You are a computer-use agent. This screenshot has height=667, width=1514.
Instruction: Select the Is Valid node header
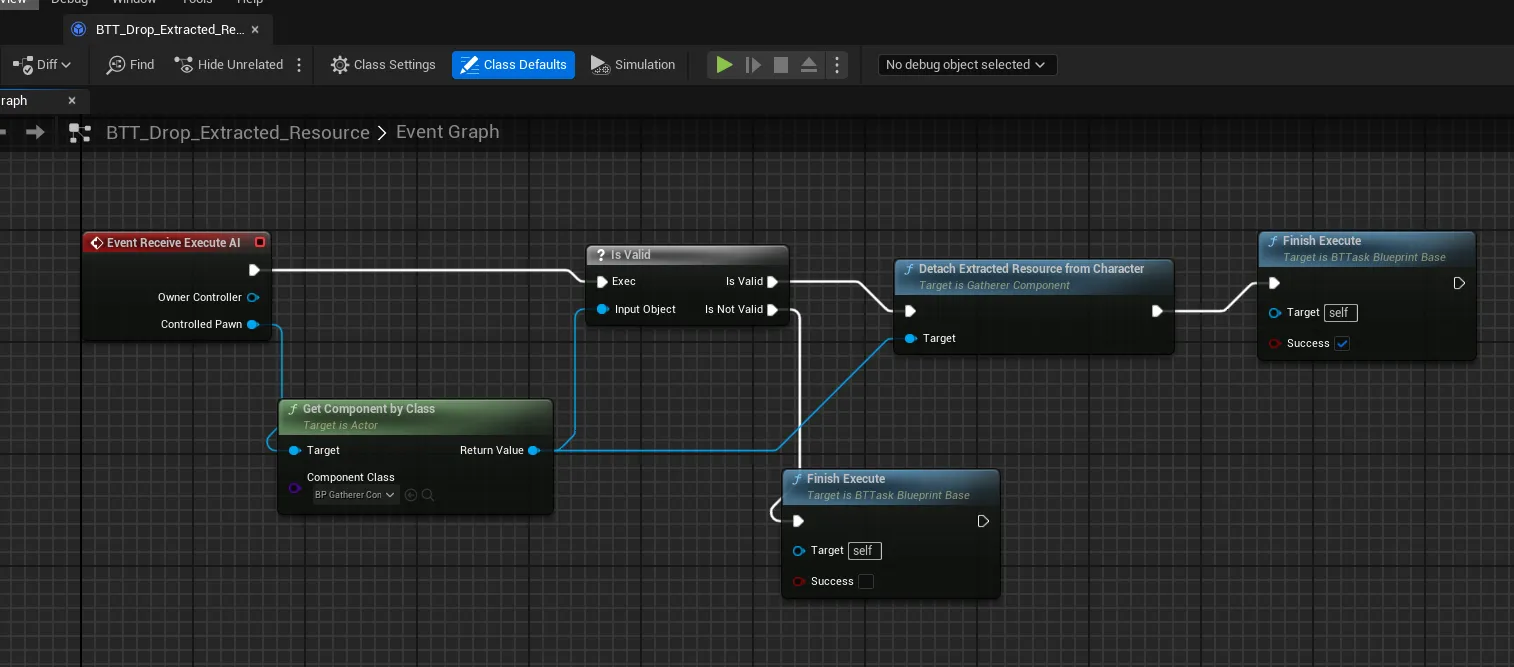[x=687, y=255]
